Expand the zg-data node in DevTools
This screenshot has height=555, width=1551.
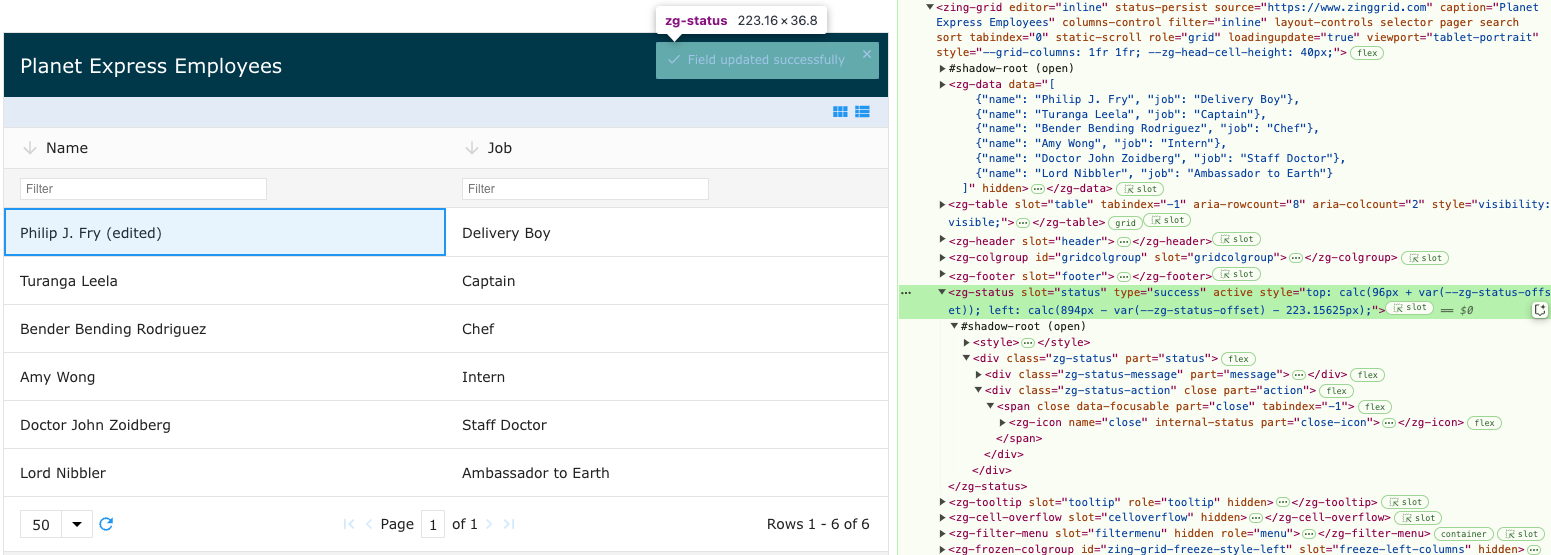[942, 85]
